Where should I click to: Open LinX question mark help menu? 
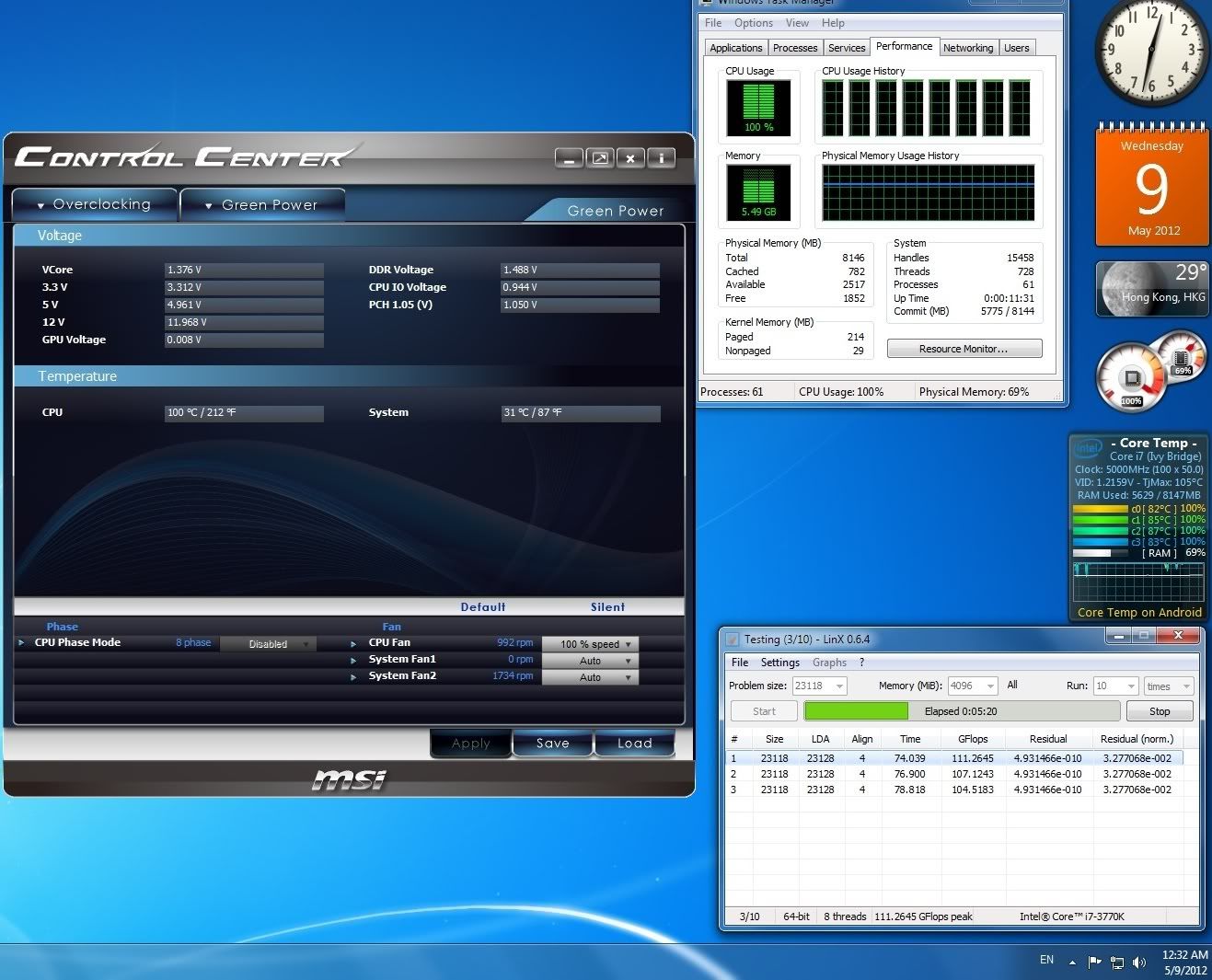tap(861, 663)
